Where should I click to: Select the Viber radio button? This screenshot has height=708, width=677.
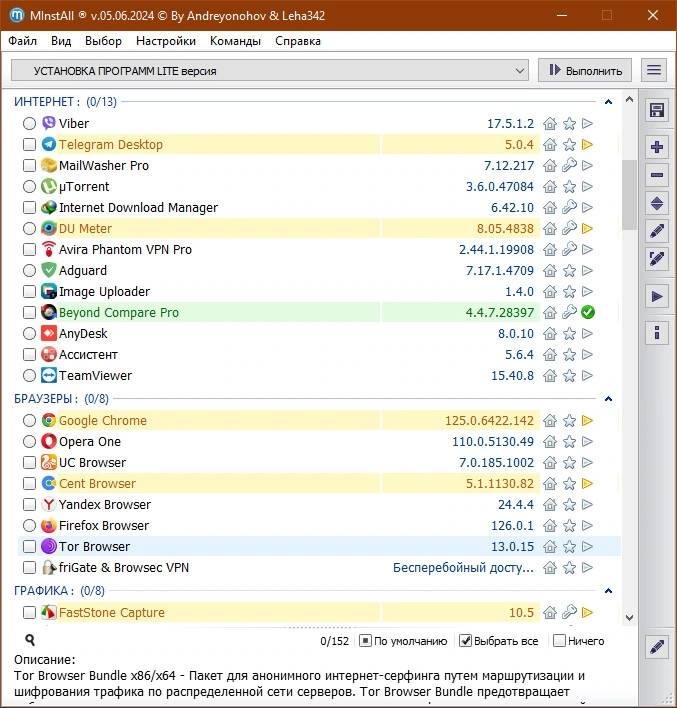pyautogui.click(x=29, y=123)
